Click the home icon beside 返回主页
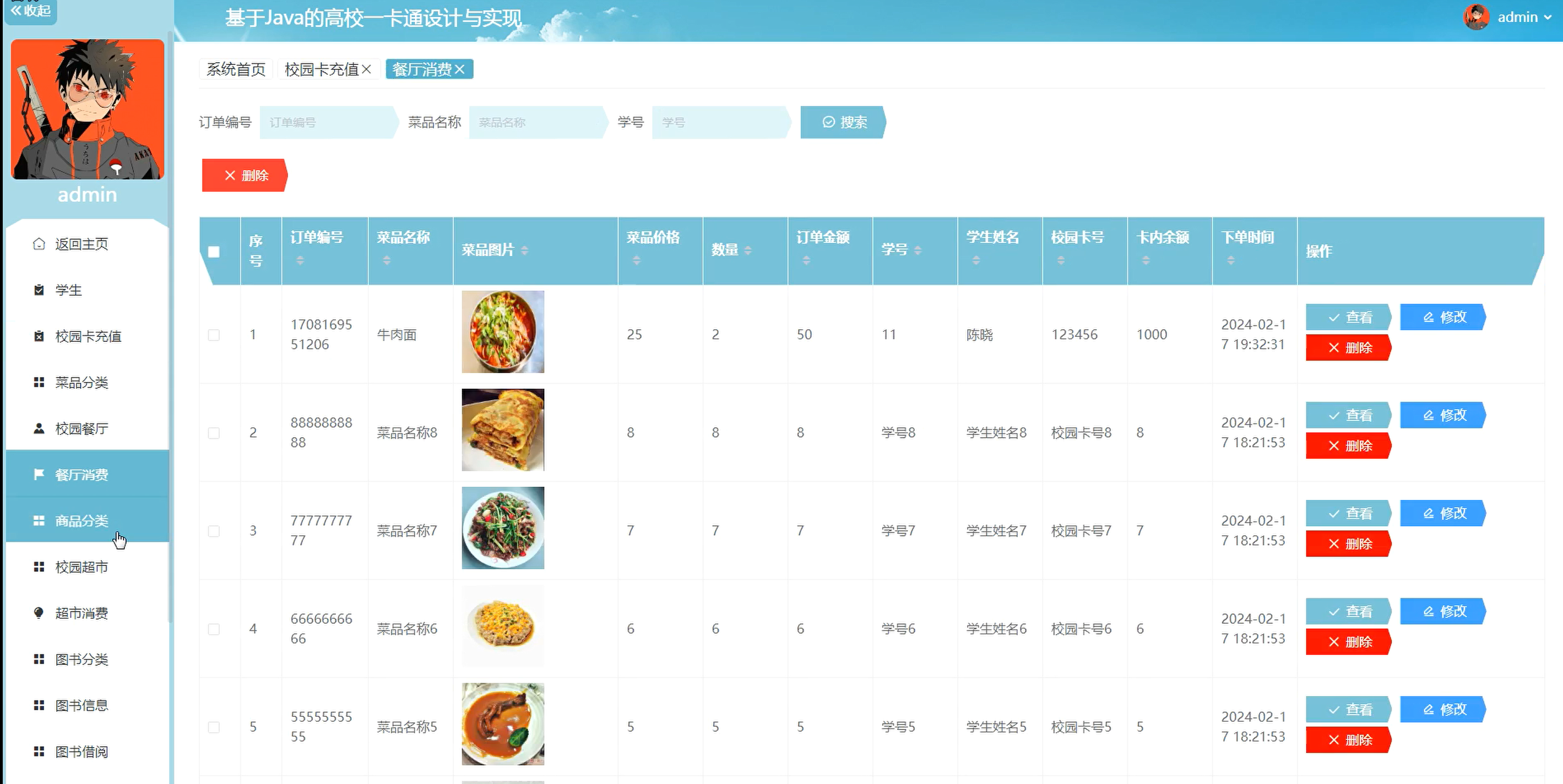The width and height of the screenshot is (1563, 784). (x=39, y=244)
